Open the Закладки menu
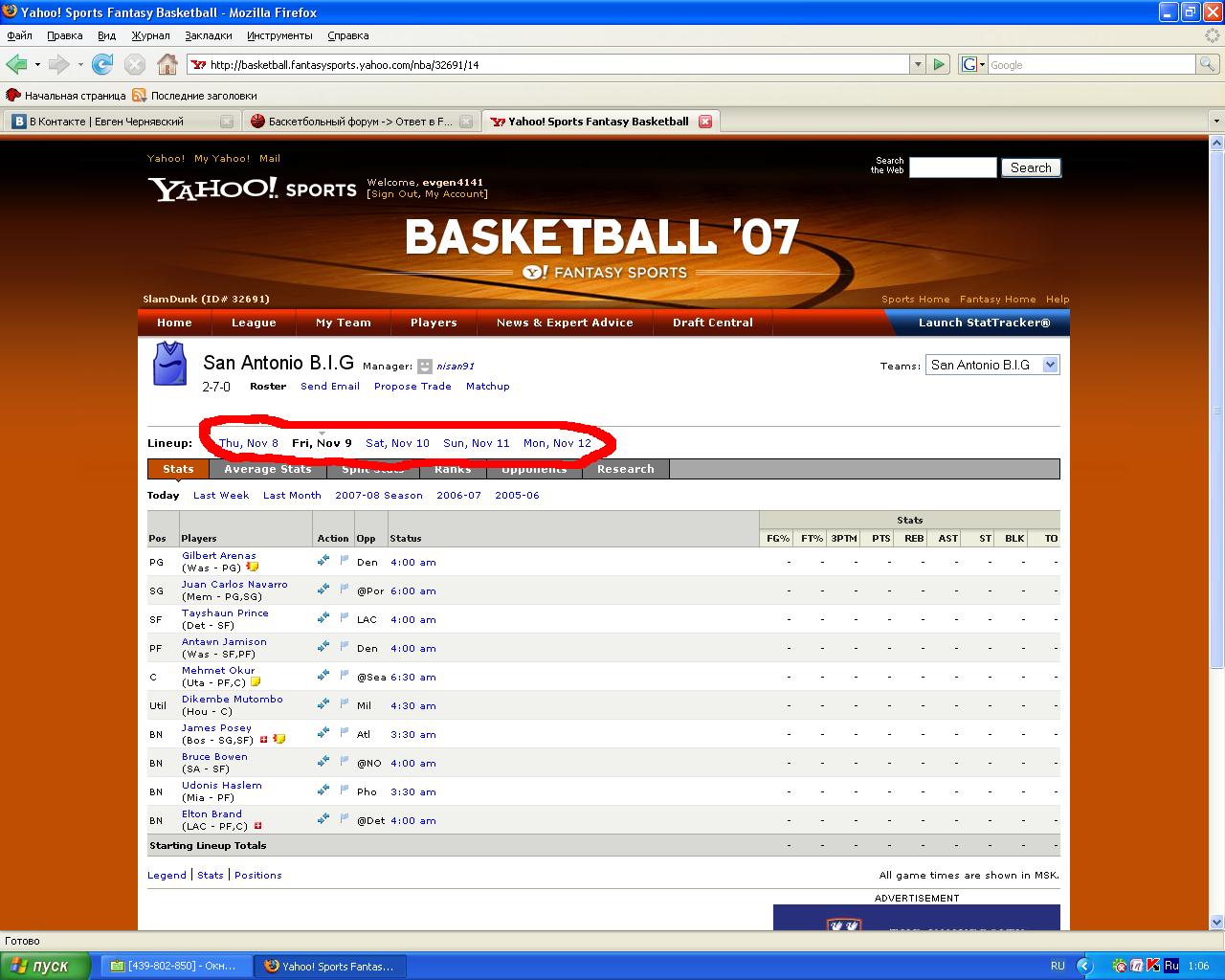Viewport: 1225px width, 980px height. [x=209, y=35]
